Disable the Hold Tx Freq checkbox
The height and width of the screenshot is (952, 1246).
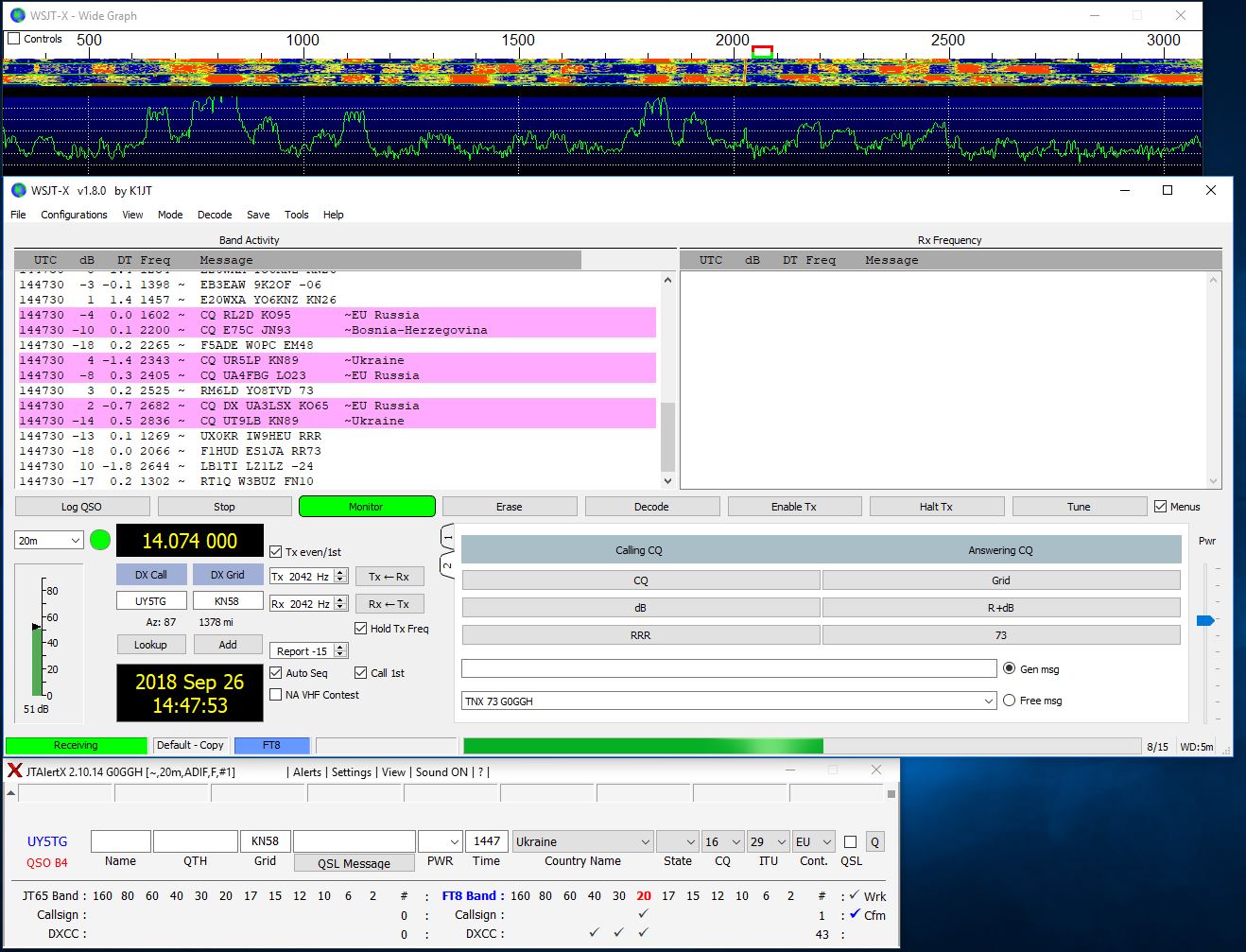(361, 629)
